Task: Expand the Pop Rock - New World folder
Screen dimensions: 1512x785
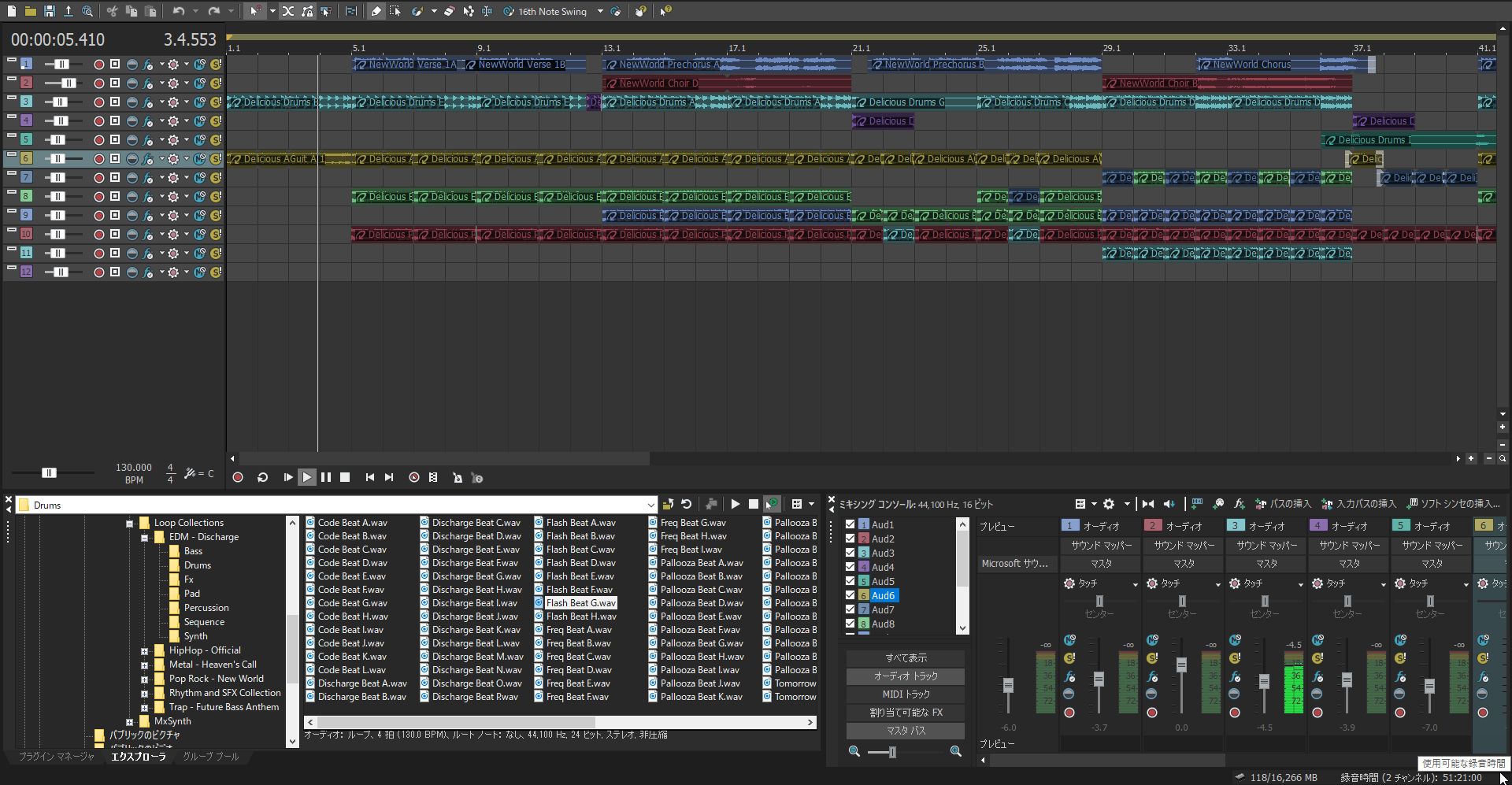Action: tap(144, 679)
